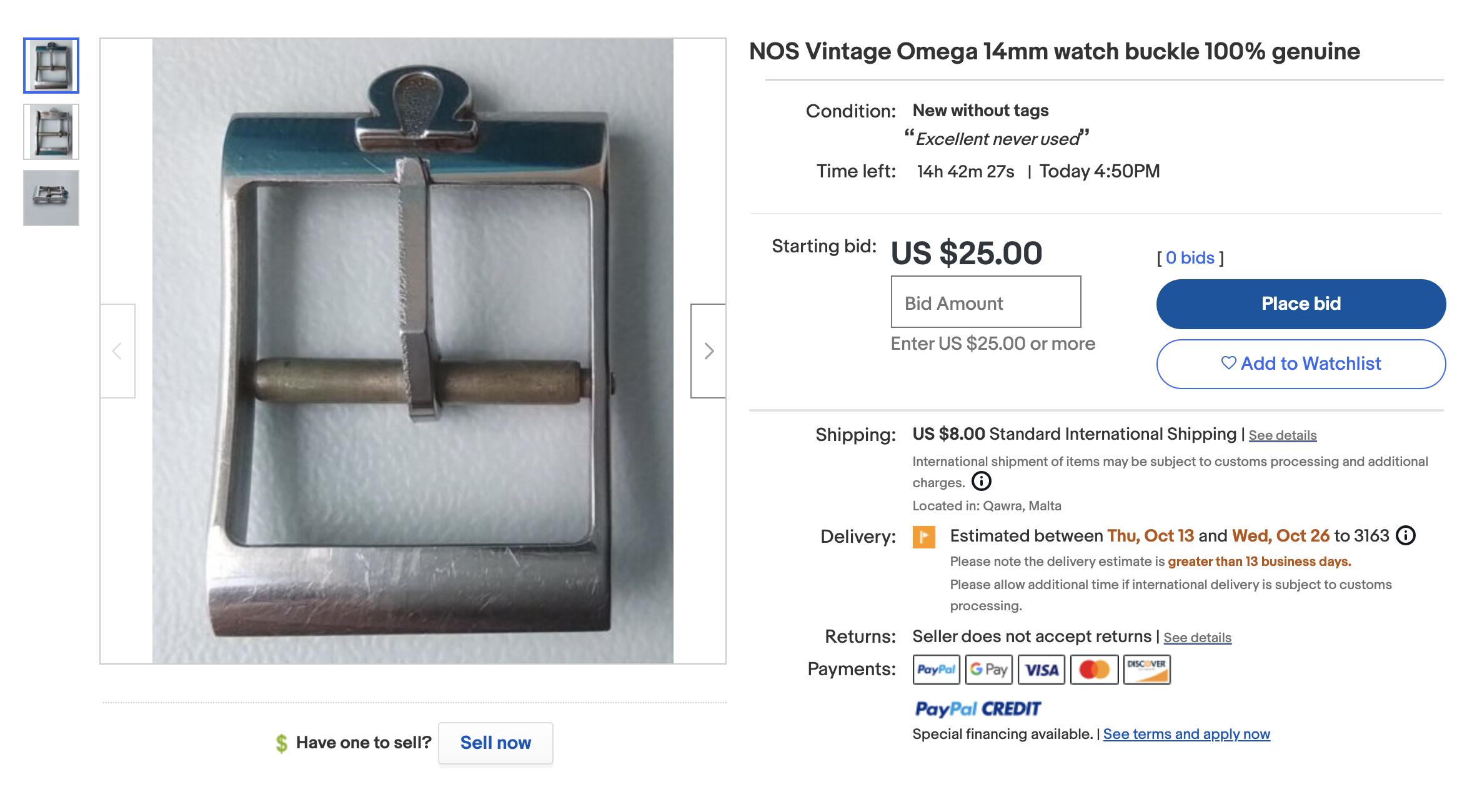Click the PayPal Credit logo

click(978, 709)
